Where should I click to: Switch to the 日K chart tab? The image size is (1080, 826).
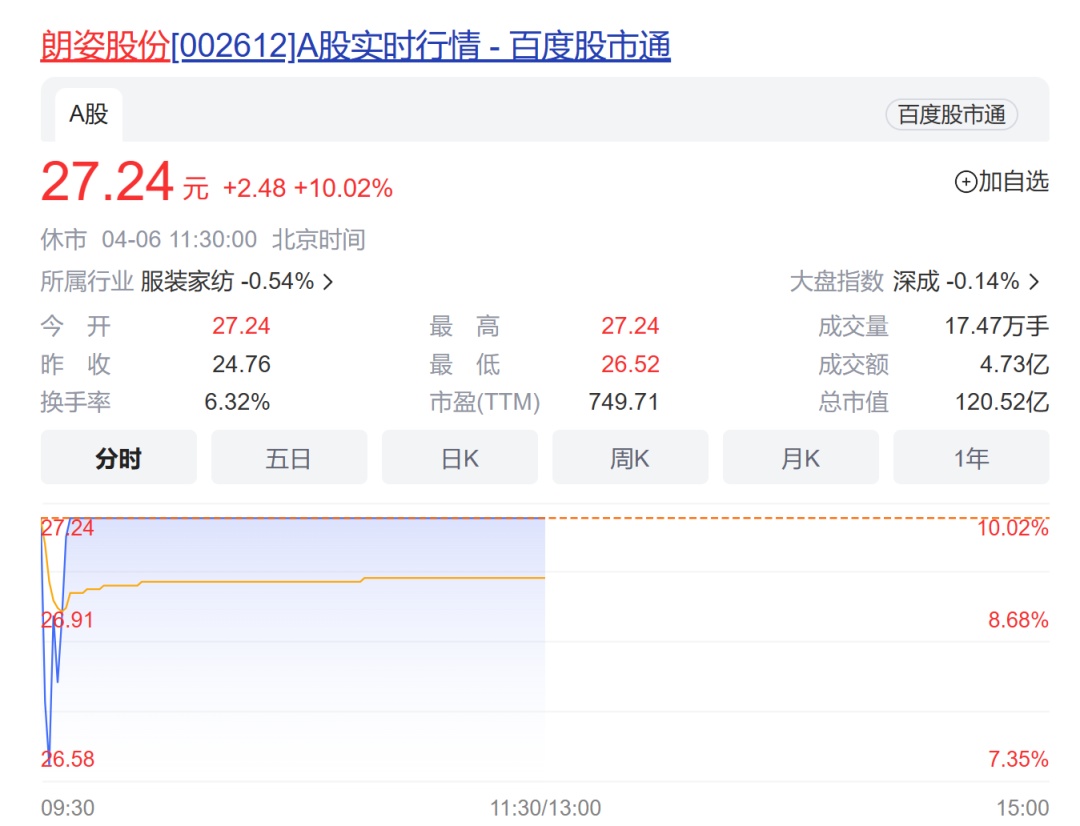[x=459, y=457]
